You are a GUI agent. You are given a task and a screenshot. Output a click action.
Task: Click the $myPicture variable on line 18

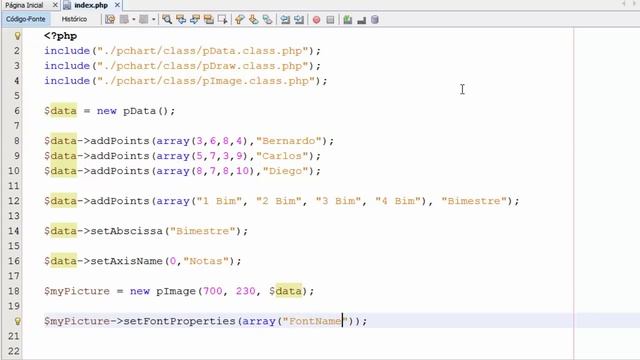[x=77, y=291]
